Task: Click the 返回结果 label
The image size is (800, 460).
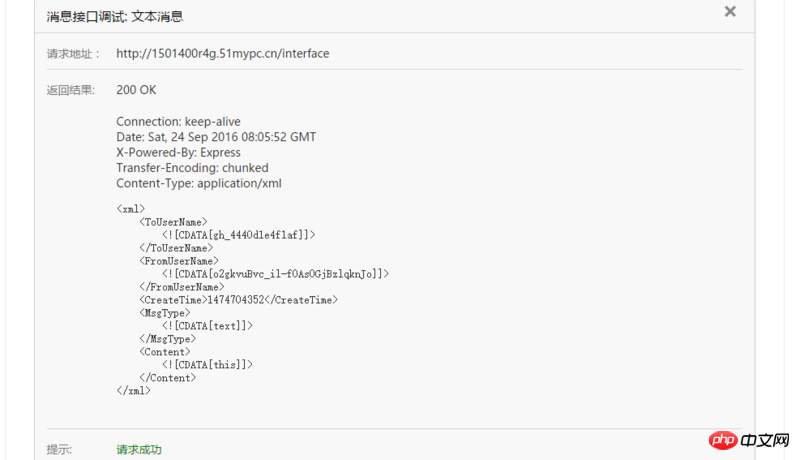Action: point(70,90)
